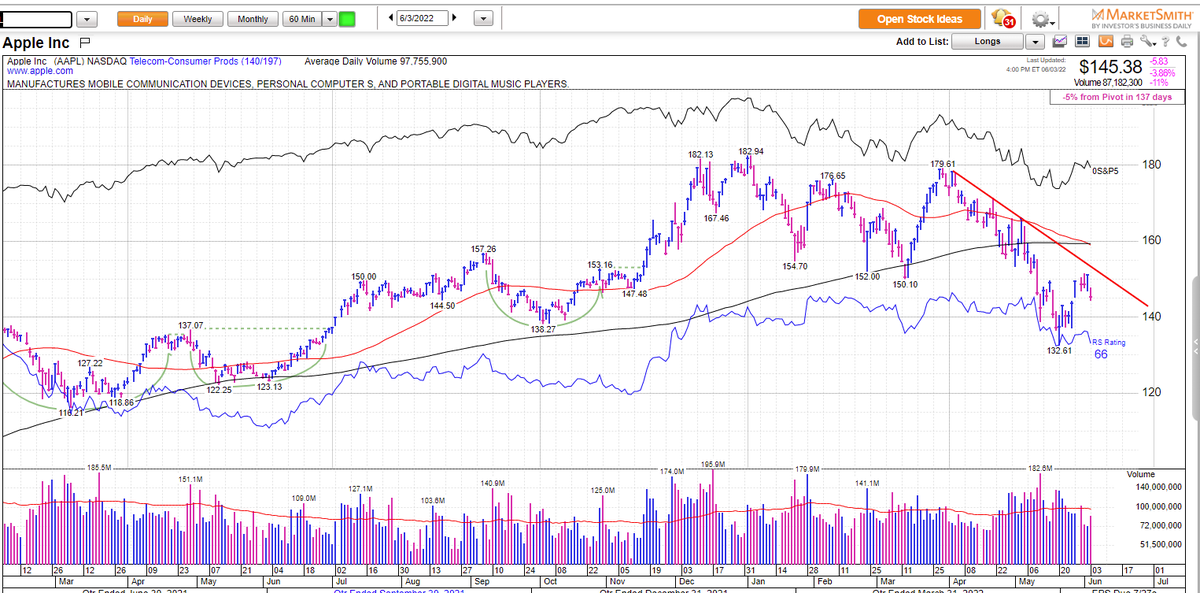Click the 179.61 peak price label

point(944,163)
